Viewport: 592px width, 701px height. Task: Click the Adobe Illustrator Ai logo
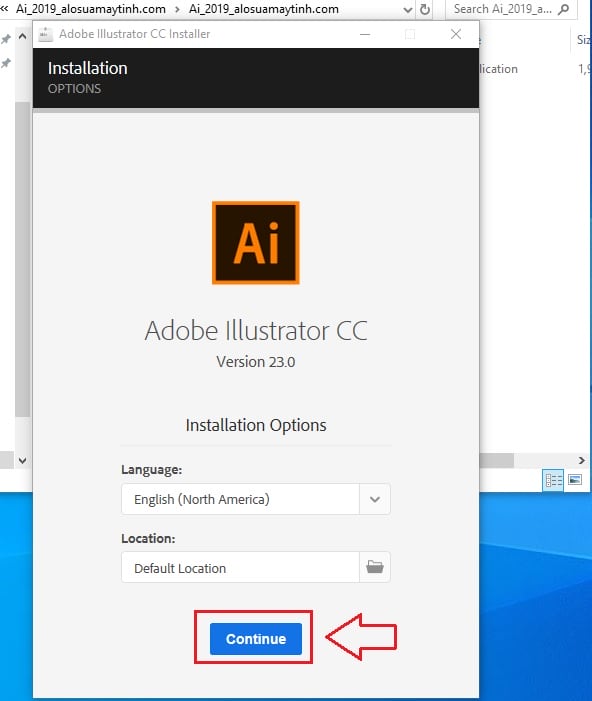pyautogui.click(x=256, y=242)
